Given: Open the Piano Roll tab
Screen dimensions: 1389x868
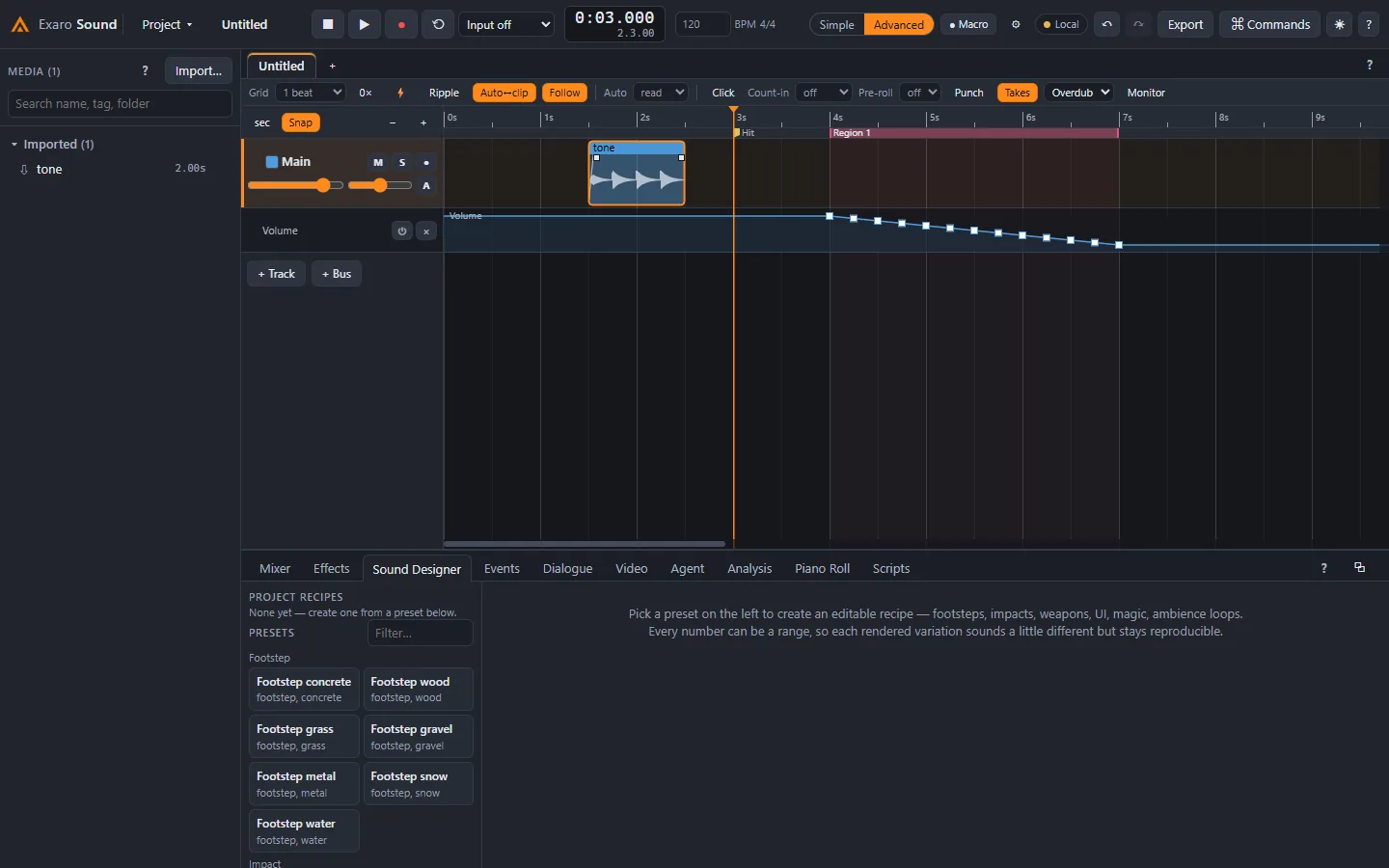Looking at the screenshot, I should pyautogui.click(x=822, y=568).
